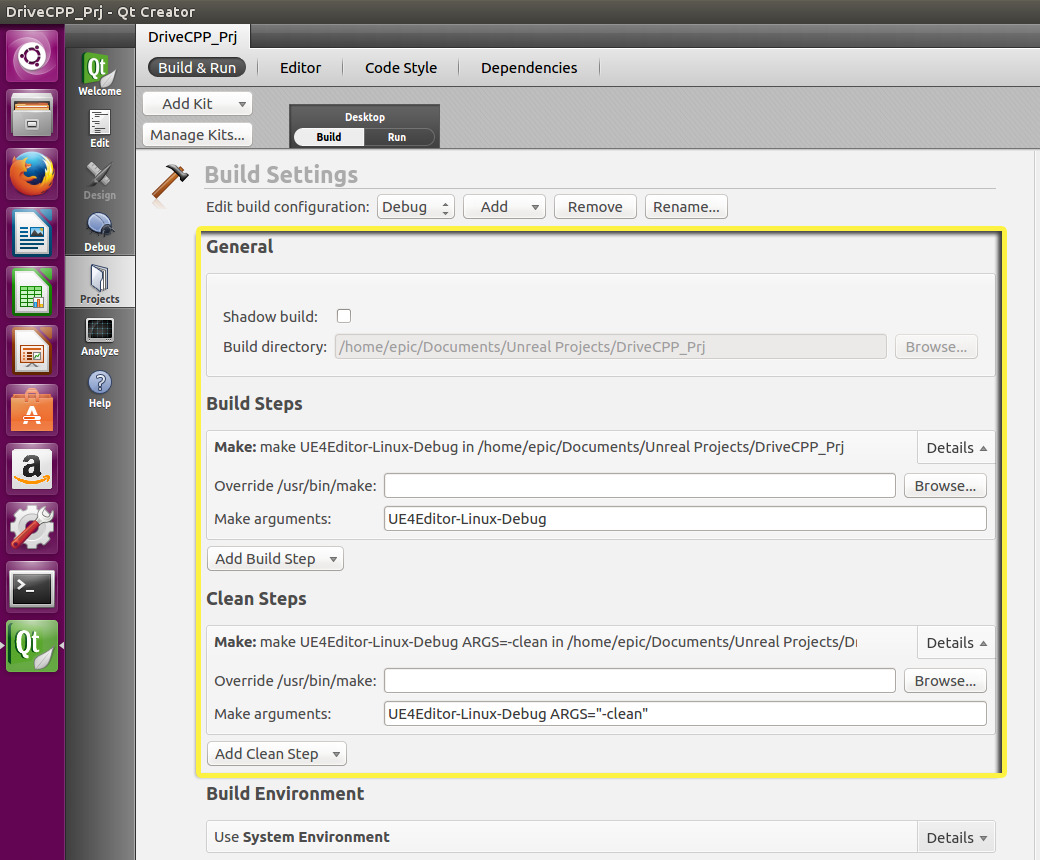This screenshot has height=860, width=1040.
Task: Open the Help mode icon
Action: pyautogui.click(x=99, y=387)
